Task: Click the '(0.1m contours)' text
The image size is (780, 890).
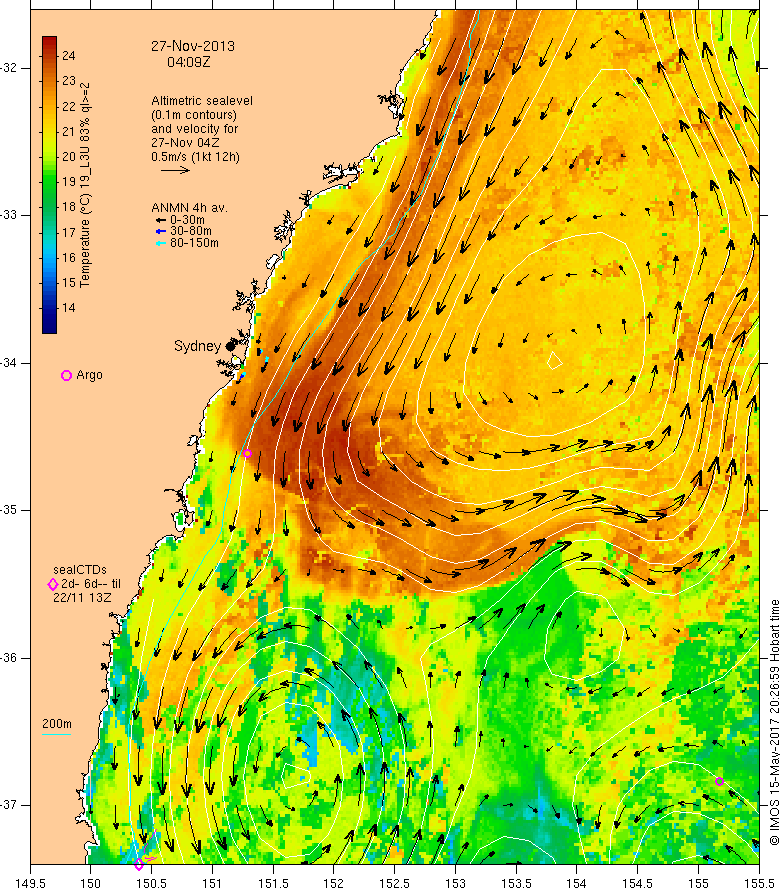Action: click(194, 115)
